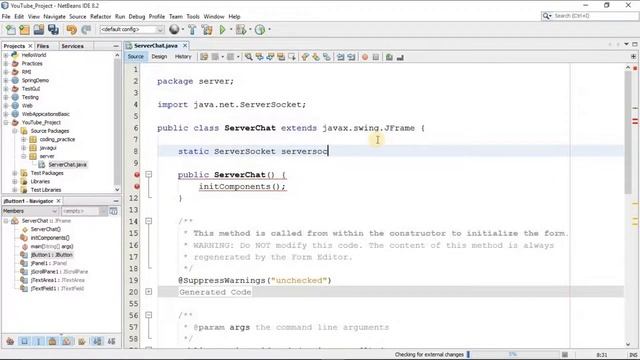Image resolution: width=640 pixels, height=360 pixels.
Task: Expand Generated Code fold at line 20
Action: (x=149, y=291)
